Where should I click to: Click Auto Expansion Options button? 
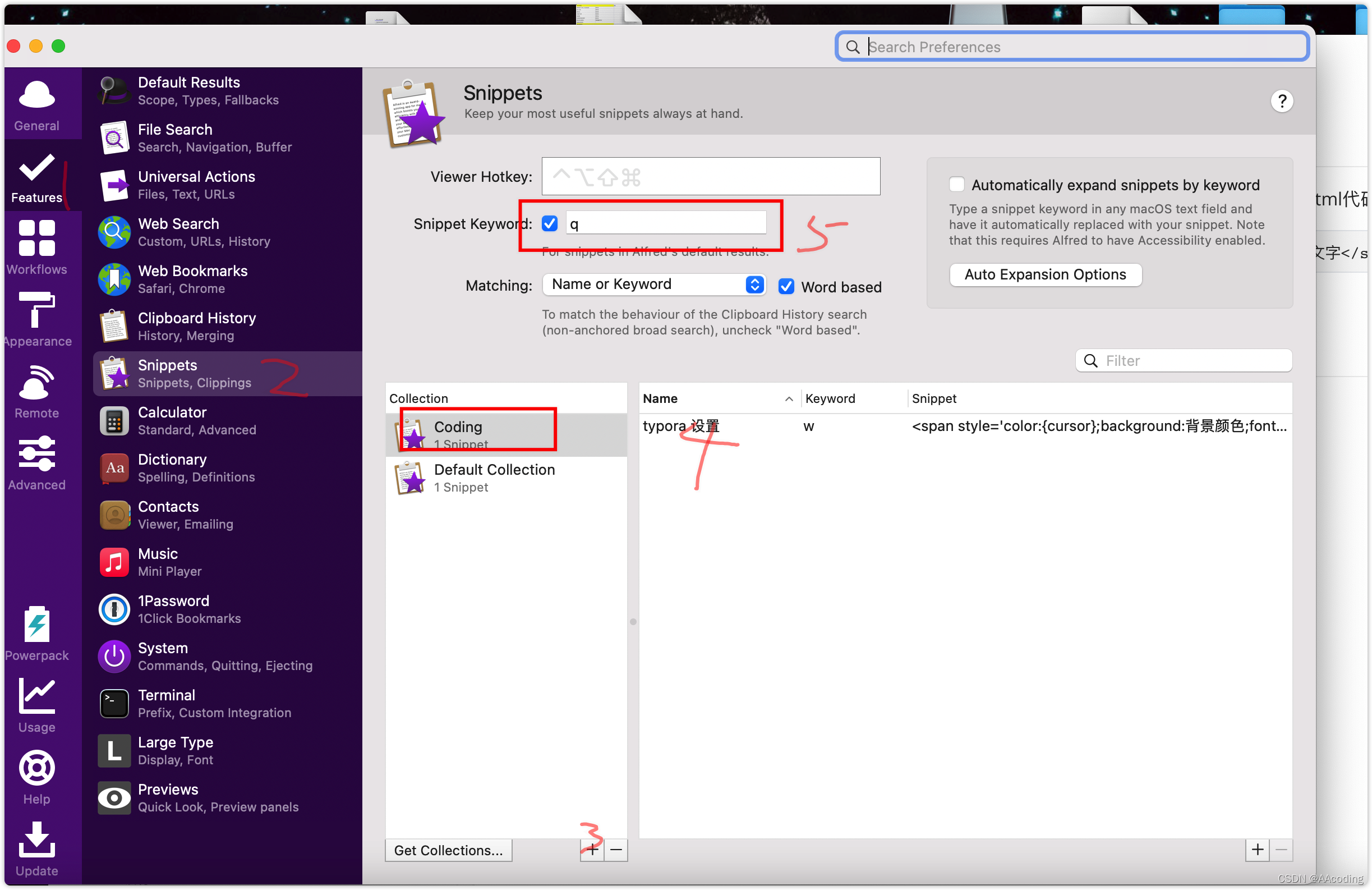(1045, 274)
